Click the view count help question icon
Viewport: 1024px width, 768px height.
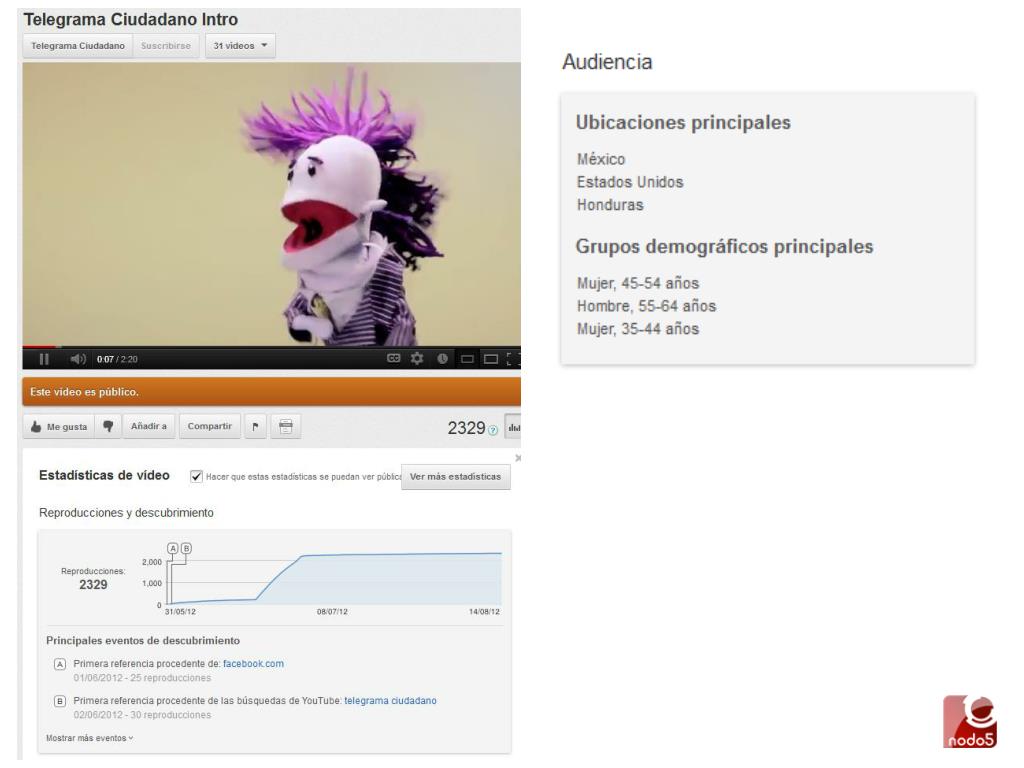[x=493, y=430]
